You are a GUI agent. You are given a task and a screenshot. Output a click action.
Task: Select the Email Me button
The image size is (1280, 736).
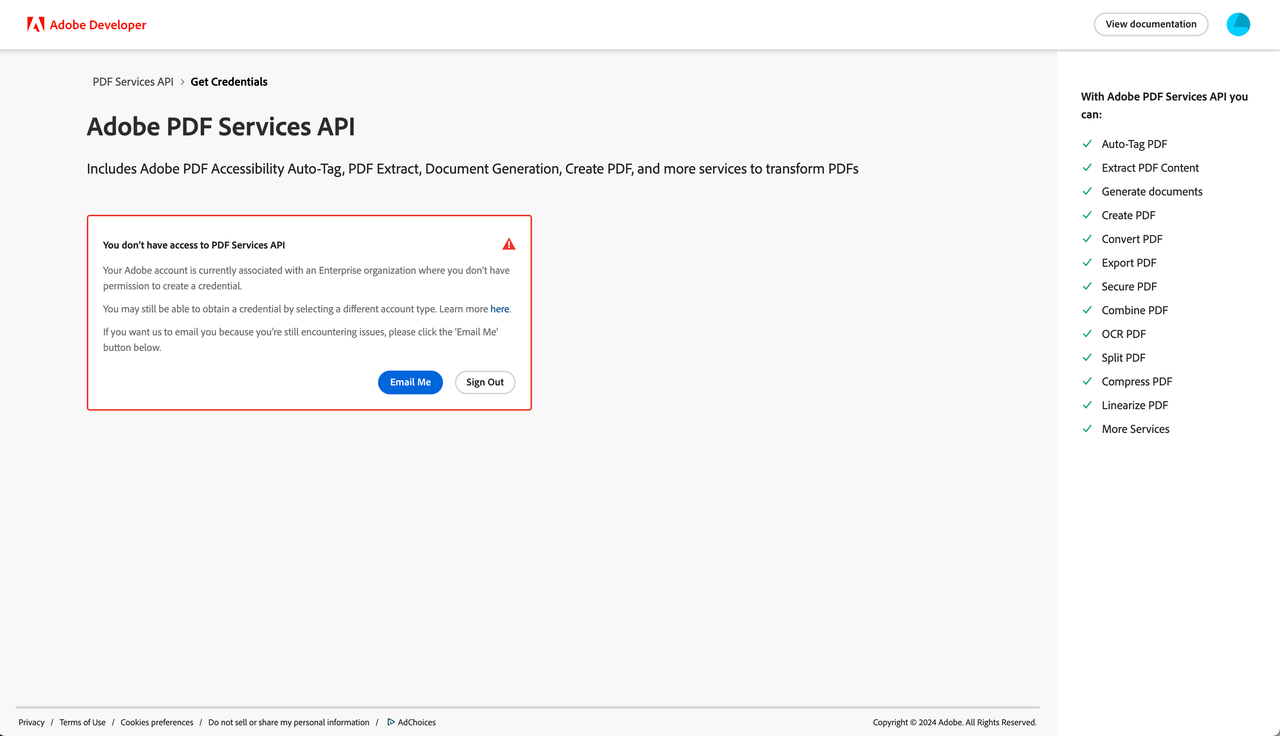click(410, 382)
